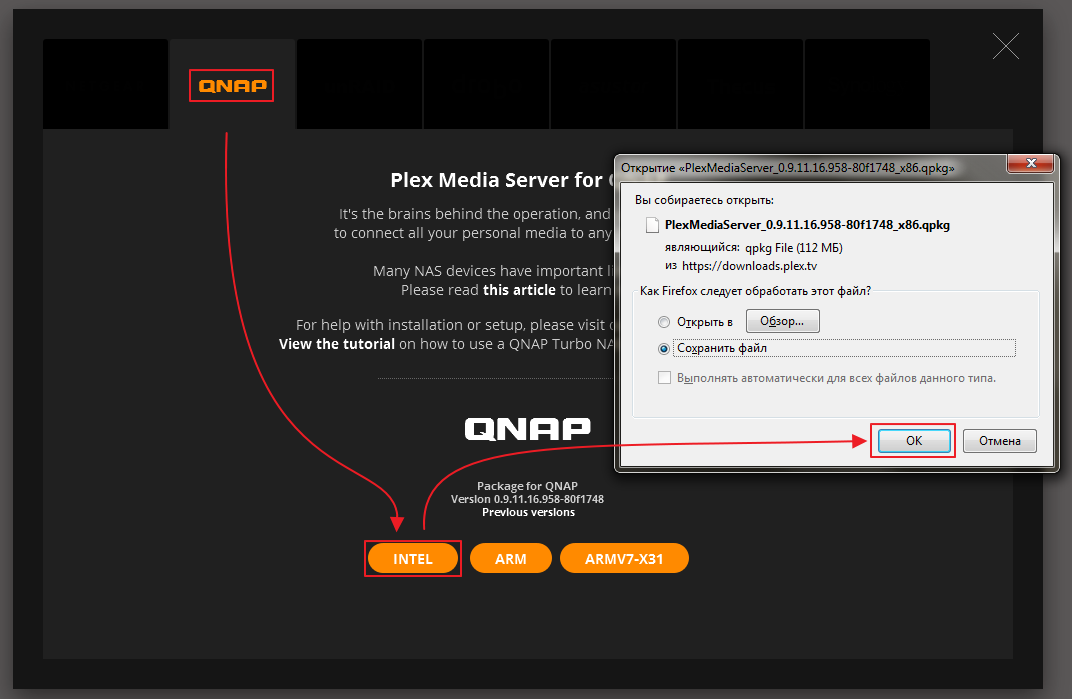Click the https://downloads.plex.tv source text
This screenshot has width=1072, height=699.
pyautogui.click(x=749, y=266)
